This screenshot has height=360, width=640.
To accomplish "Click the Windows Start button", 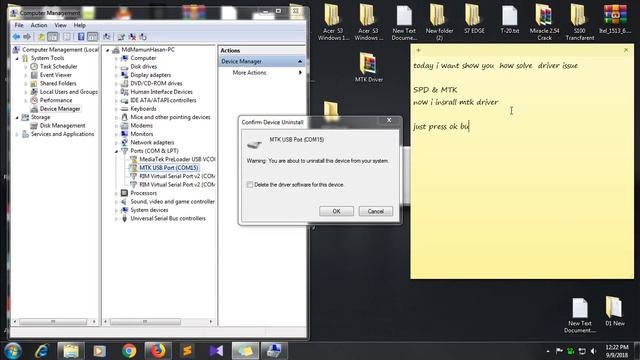I will click(13, 351).
